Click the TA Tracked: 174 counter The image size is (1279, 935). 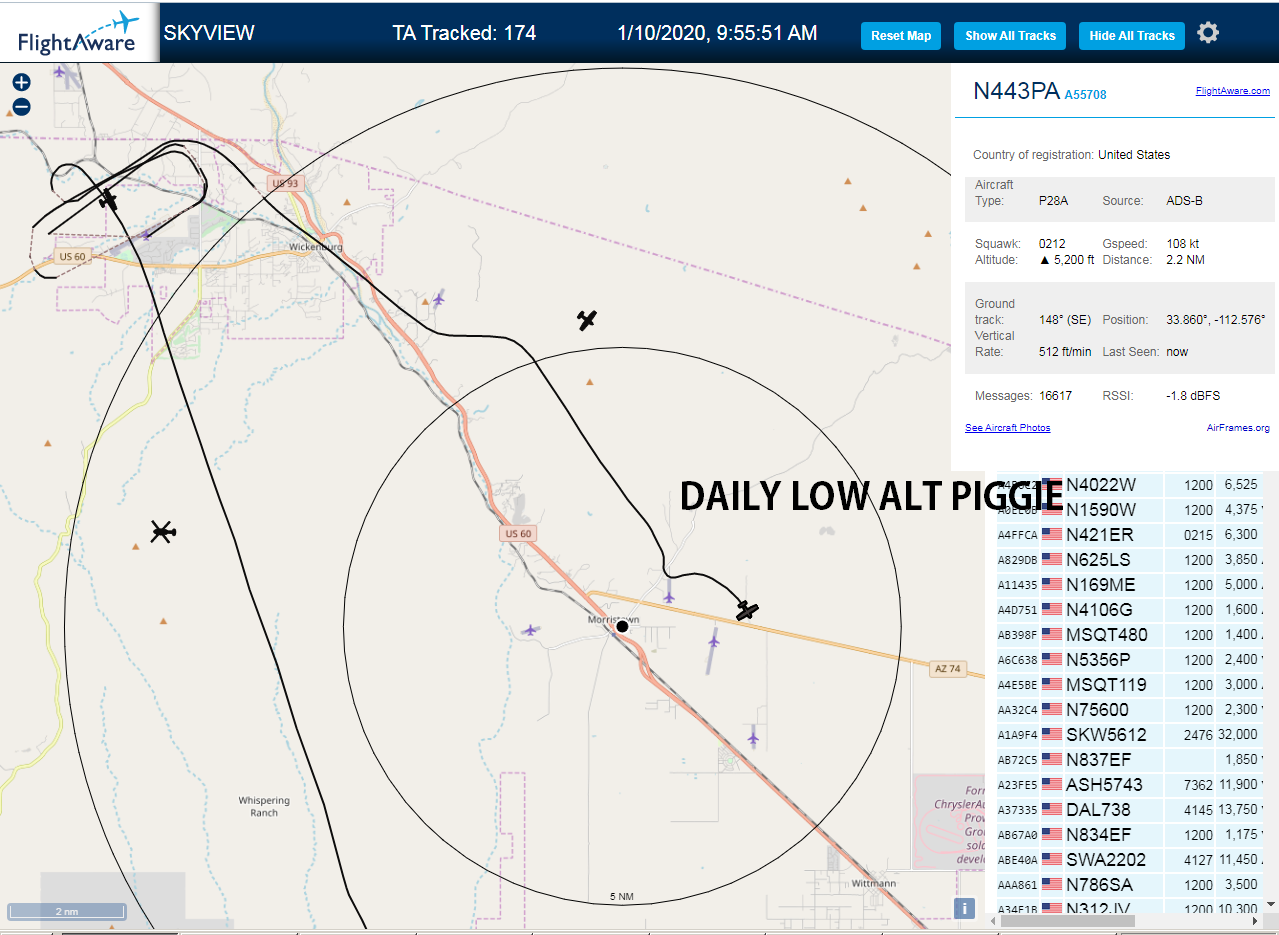click(464, 33)
